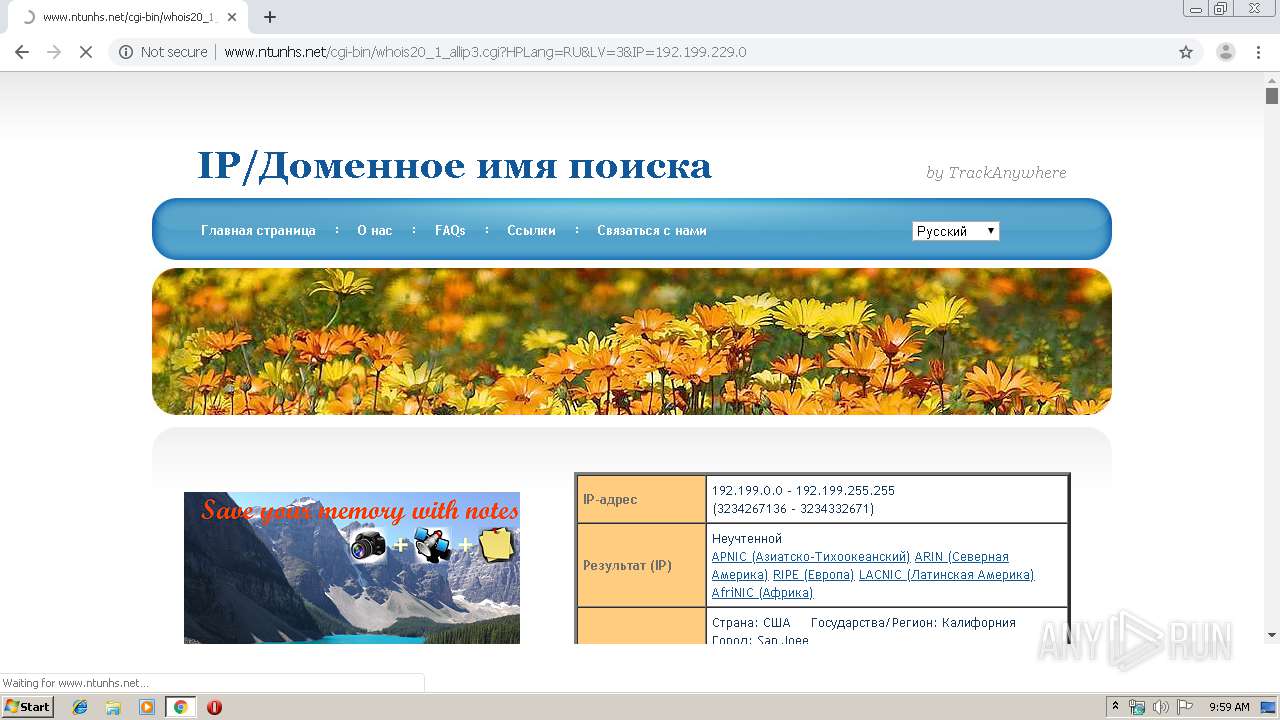Image resolution: width=1280 pixels, height=720 pixels.
Task: Open the Chrome profile avatar
Action: pos(1225,52)
